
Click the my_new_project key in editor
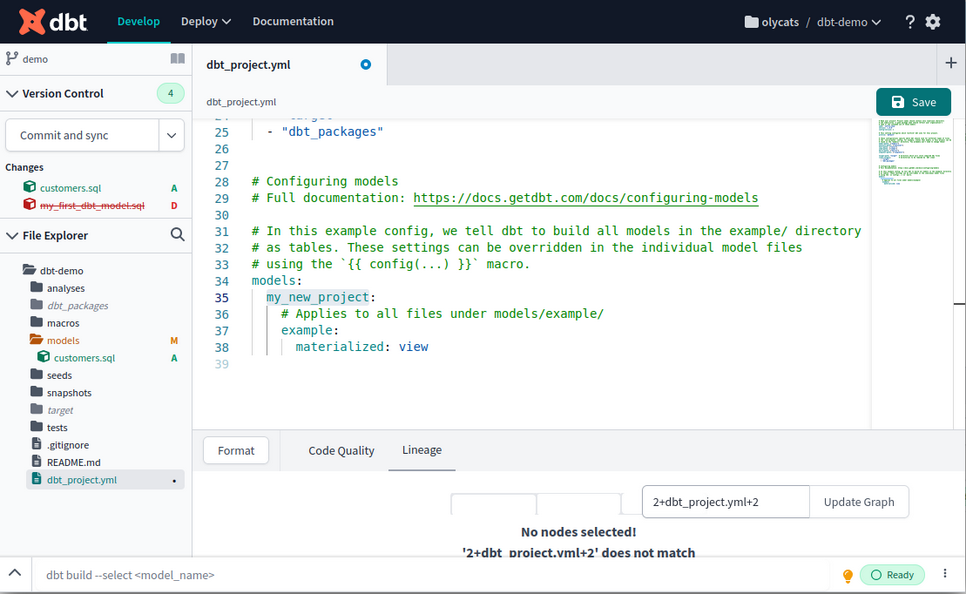(317, 297)
